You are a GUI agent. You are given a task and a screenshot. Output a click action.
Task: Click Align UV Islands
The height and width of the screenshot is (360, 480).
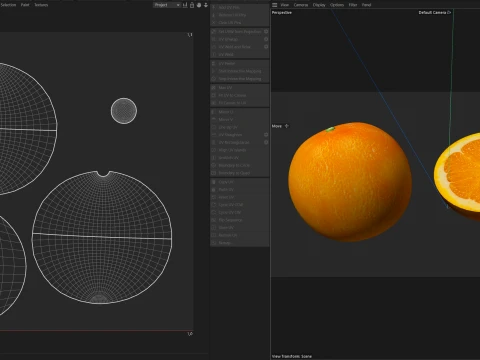click(x=239, y=150)
